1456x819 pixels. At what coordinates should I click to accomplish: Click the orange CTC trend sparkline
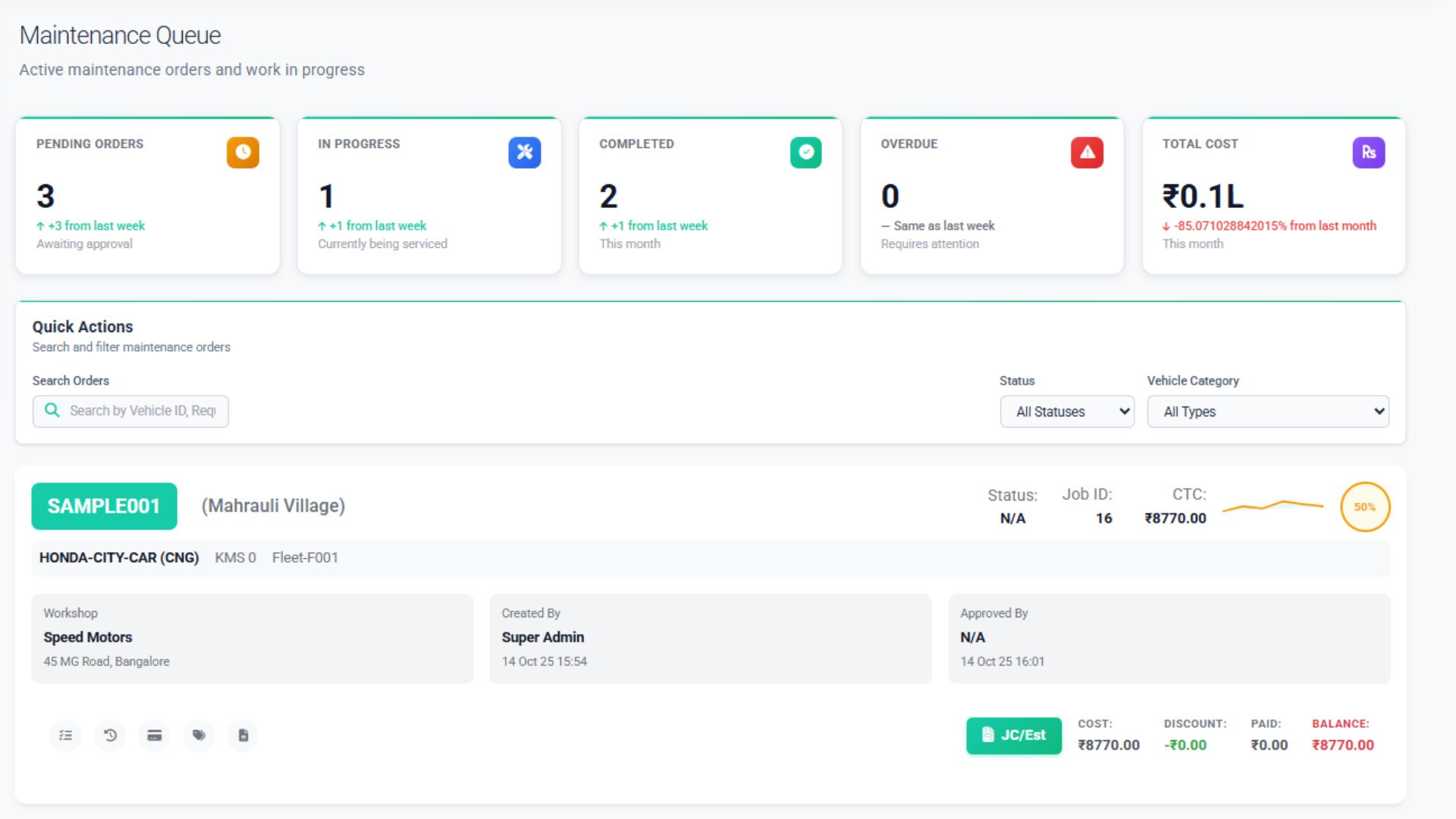(x=1272, y=506)
